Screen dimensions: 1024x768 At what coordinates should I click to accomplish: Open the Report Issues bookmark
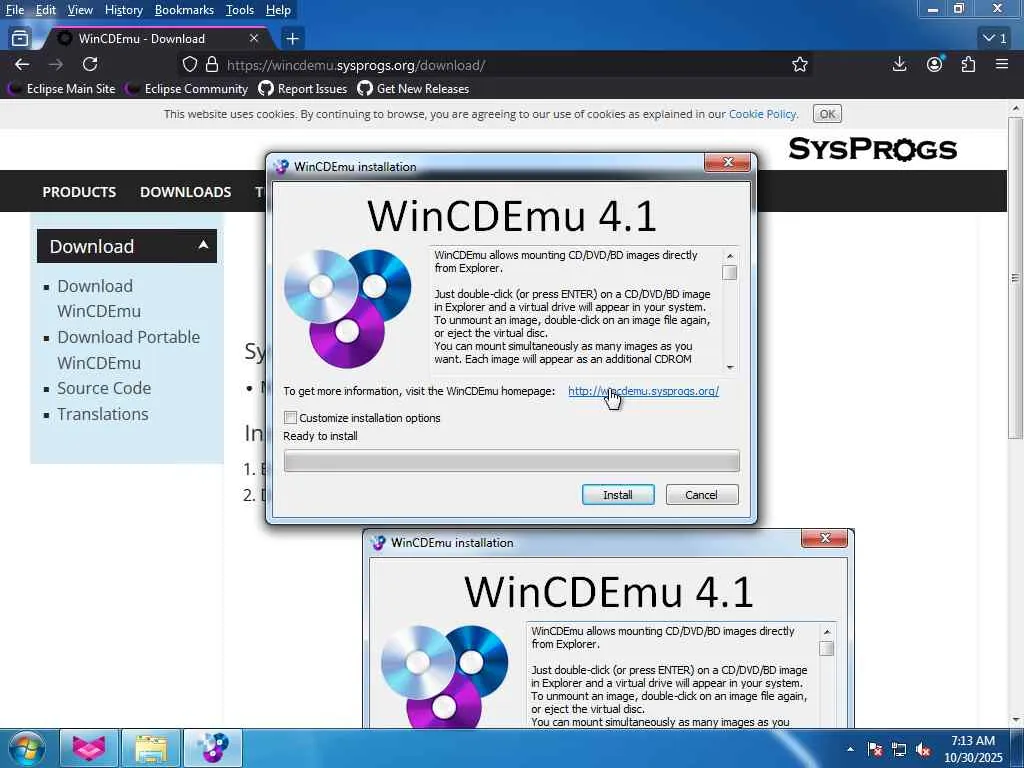302,89
